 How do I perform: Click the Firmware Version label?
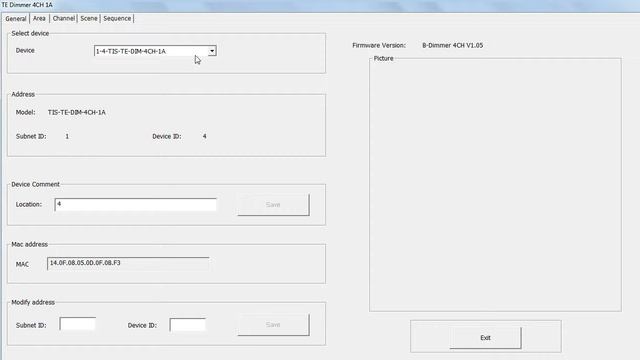pyautogui.click(x=379, y=45)
